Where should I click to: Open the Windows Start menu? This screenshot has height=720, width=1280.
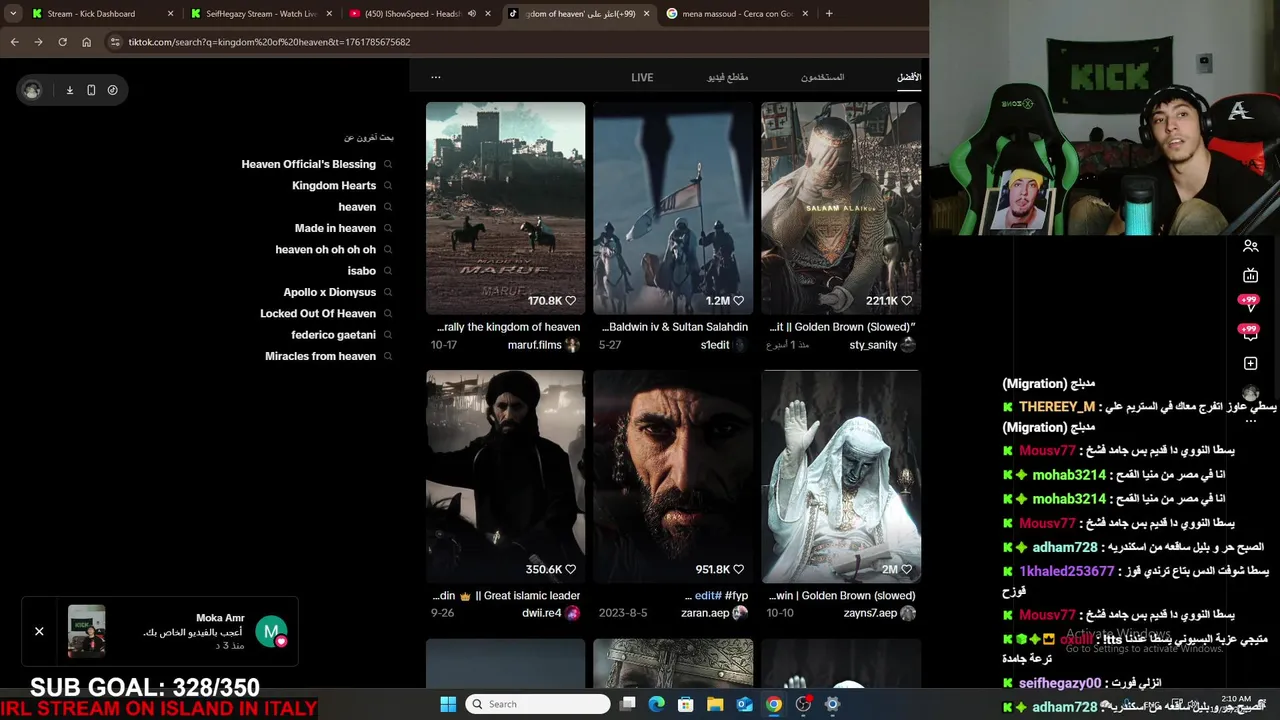[x=448, y=704]
